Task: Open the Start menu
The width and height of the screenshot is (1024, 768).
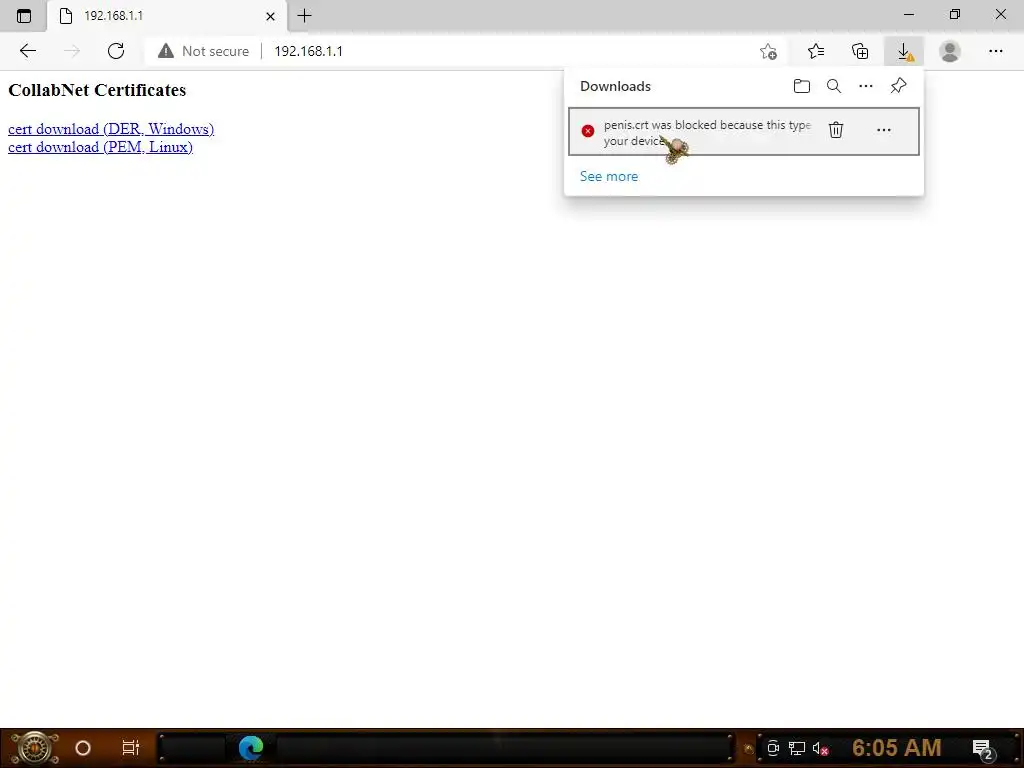Action: [x=35, y=748]
